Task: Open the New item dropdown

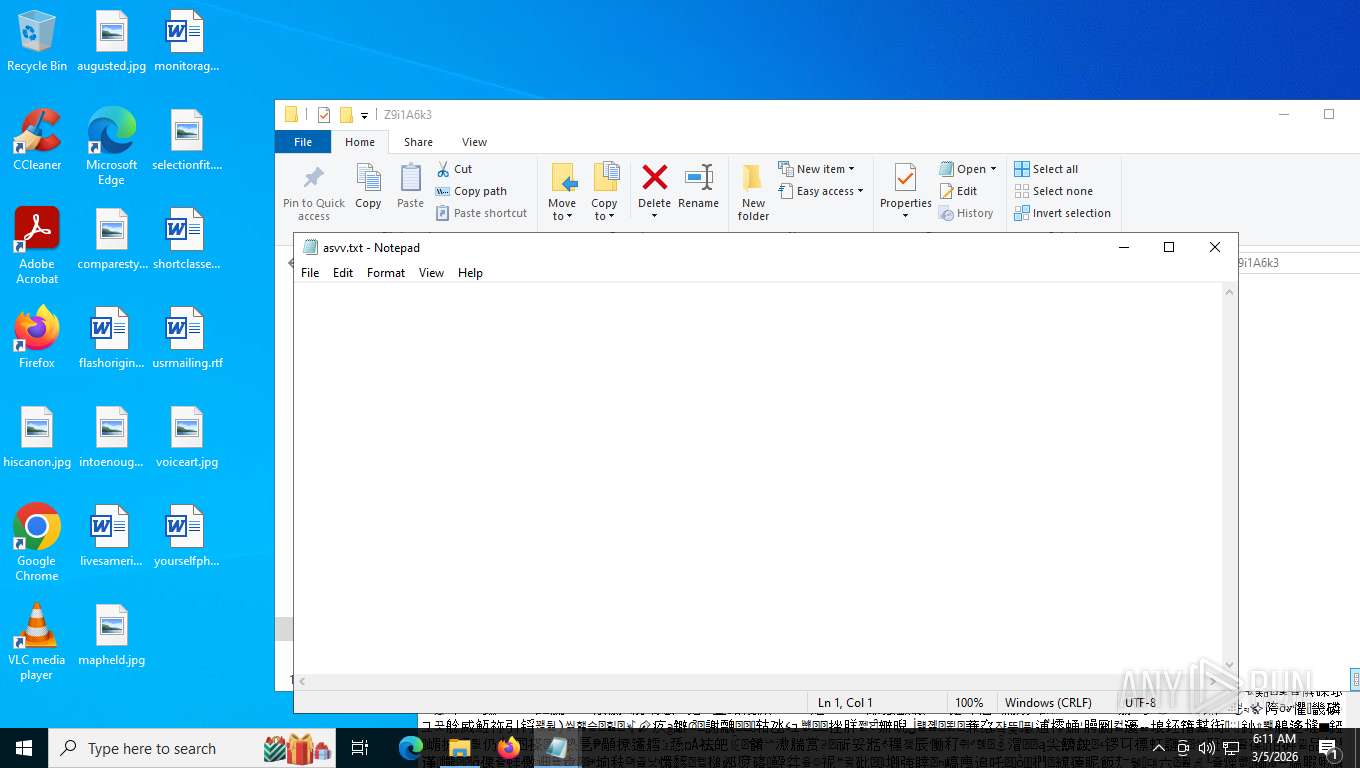Action: pos(816,169)
